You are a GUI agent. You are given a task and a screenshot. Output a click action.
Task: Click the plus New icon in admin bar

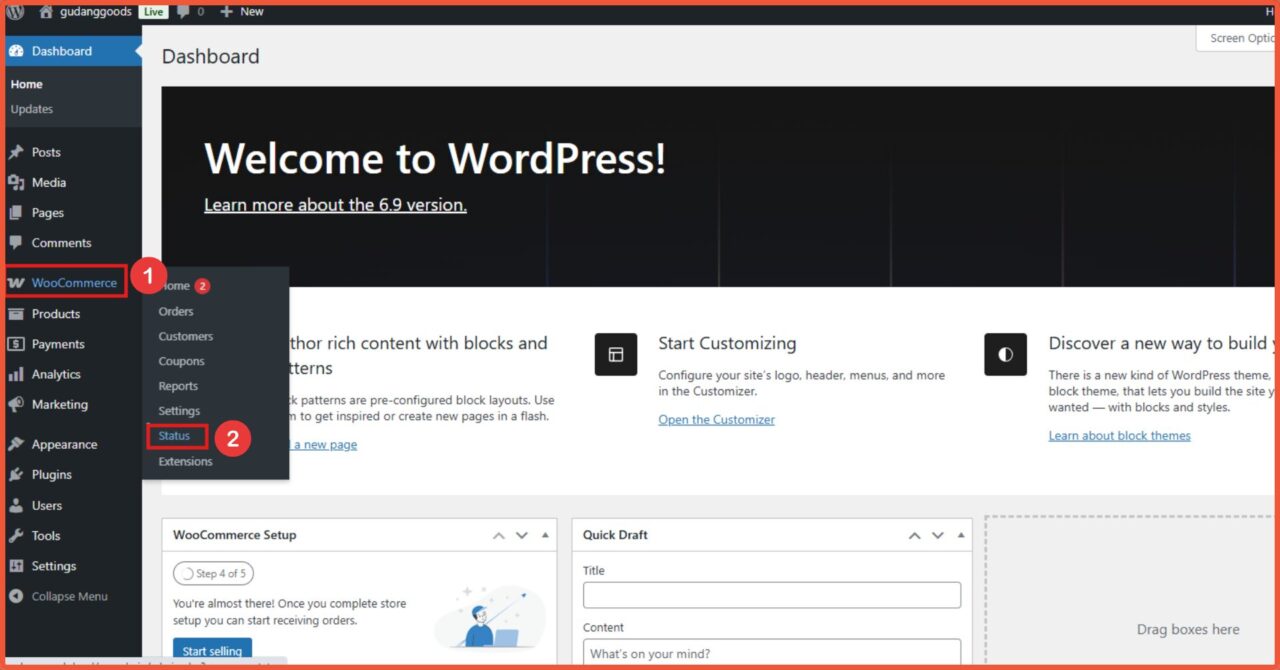tap(226, 12)
